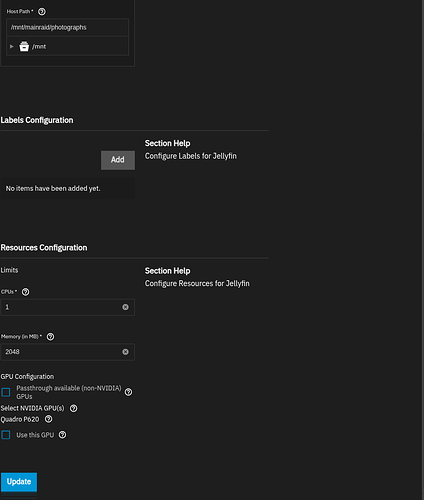Check the Use this GPU box
The width and height of the screenshot is (424, 500).
pyautogui.click(x=6, y=435)
